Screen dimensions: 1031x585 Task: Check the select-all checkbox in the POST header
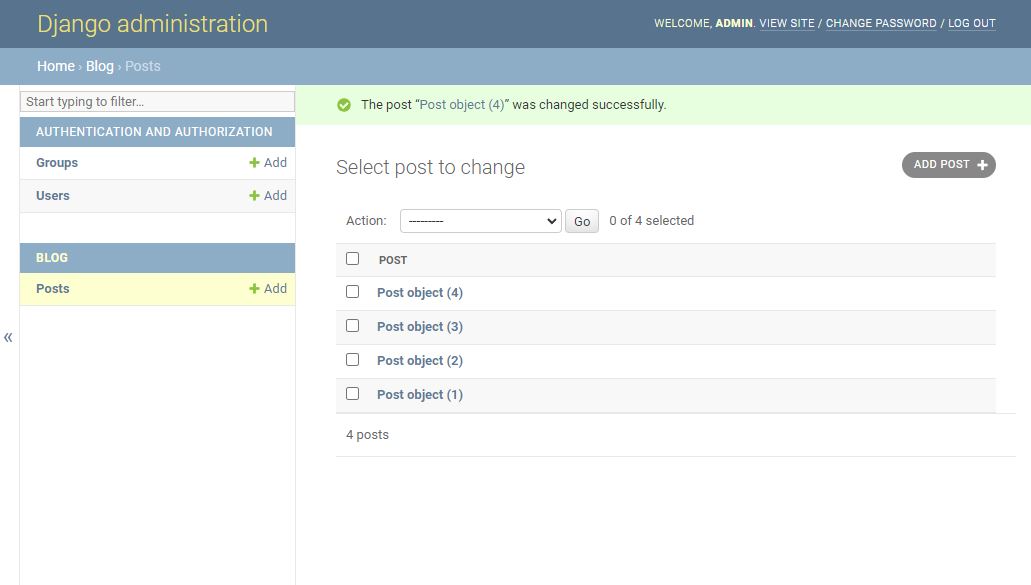pos(352,258)
